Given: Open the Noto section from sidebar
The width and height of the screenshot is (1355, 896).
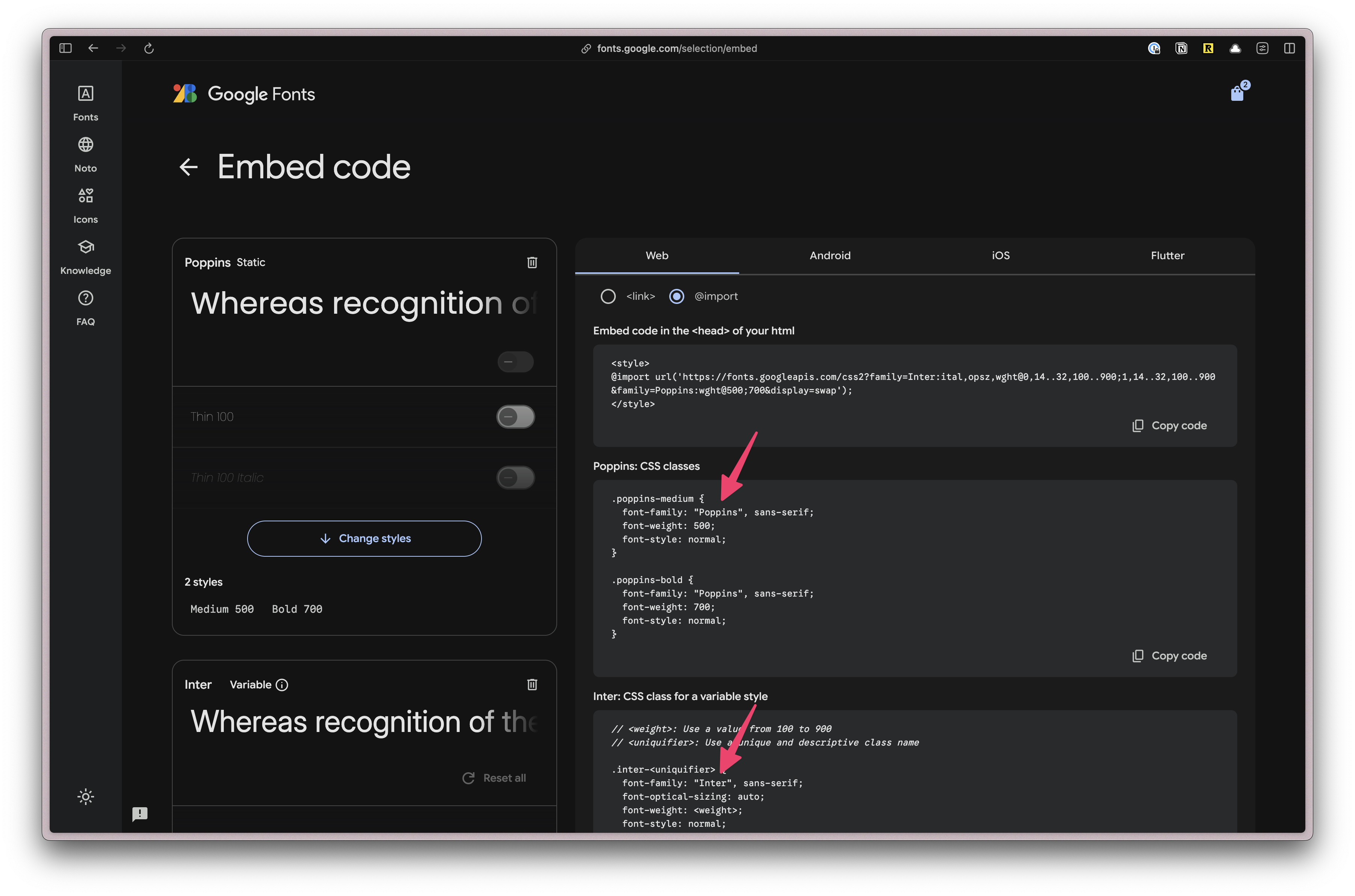Looking at the screenshot, I should pyautogui.click(x=85, y=153).
